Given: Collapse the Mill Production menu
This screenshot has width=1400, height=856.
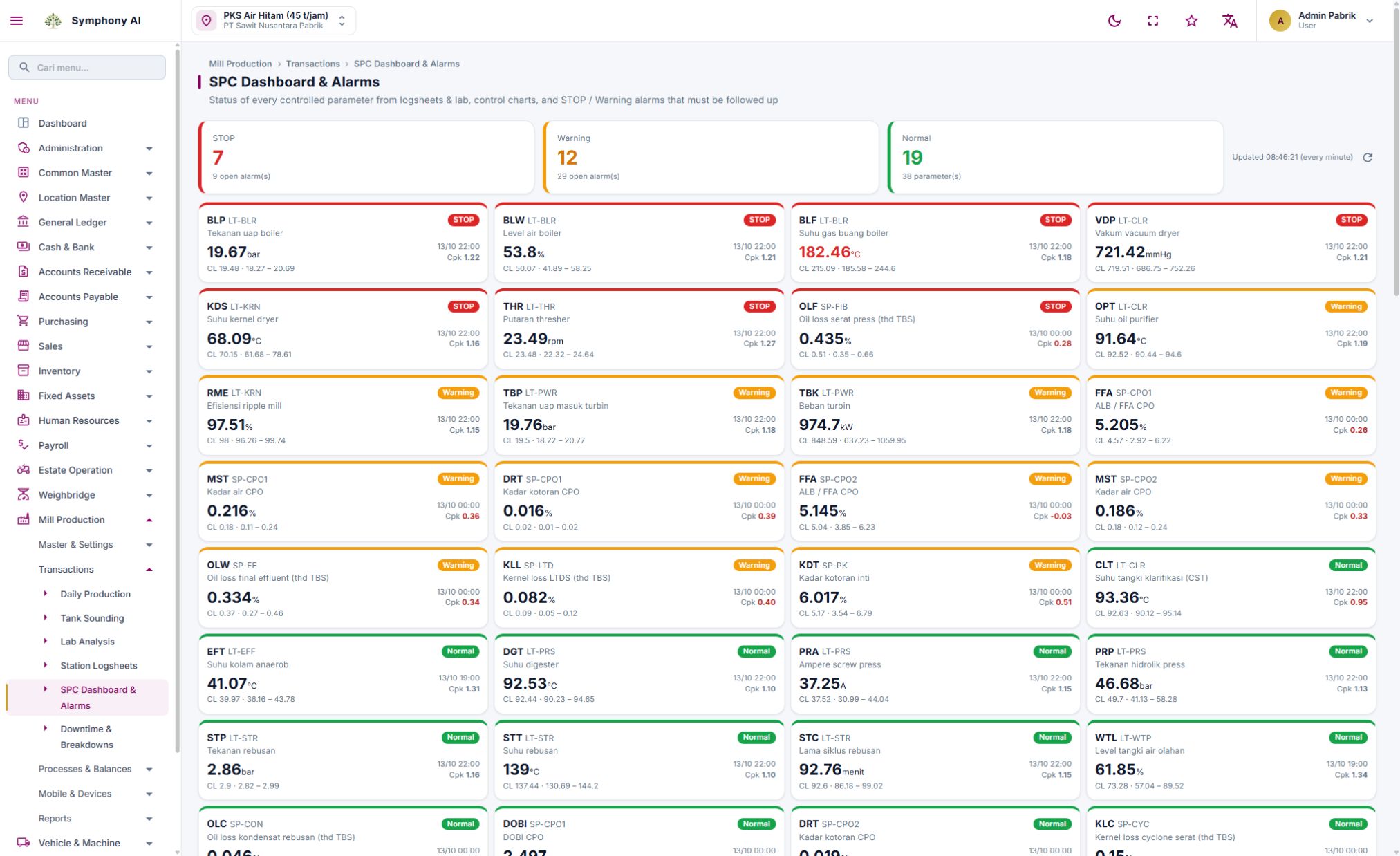Looking at the screenshot, I should tap(87, 520).
